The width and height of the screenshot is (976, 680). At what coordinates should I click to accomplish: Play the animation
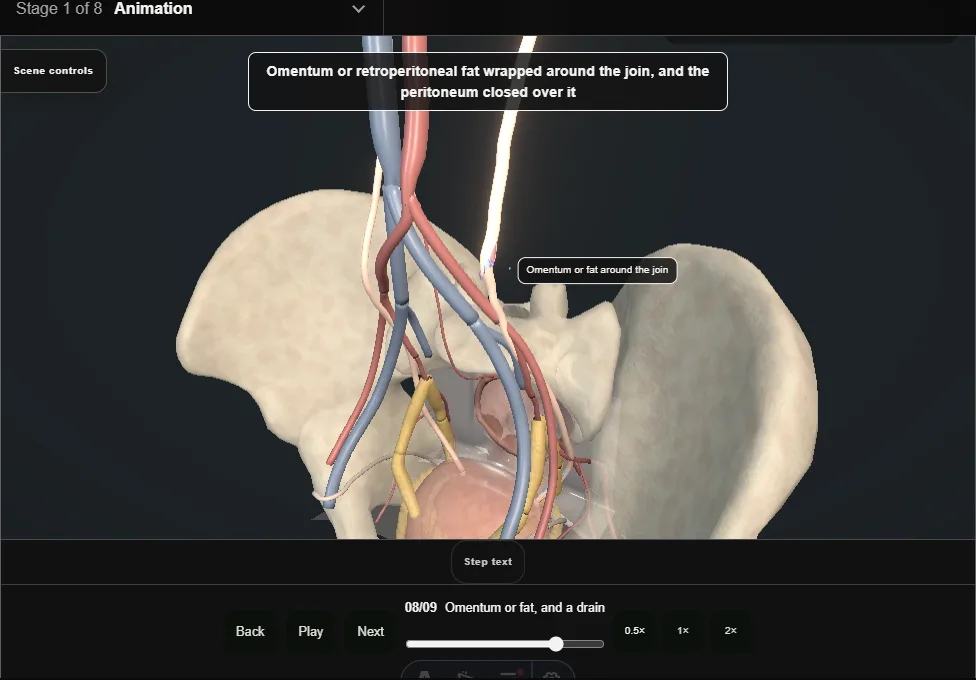pos(311,631)
